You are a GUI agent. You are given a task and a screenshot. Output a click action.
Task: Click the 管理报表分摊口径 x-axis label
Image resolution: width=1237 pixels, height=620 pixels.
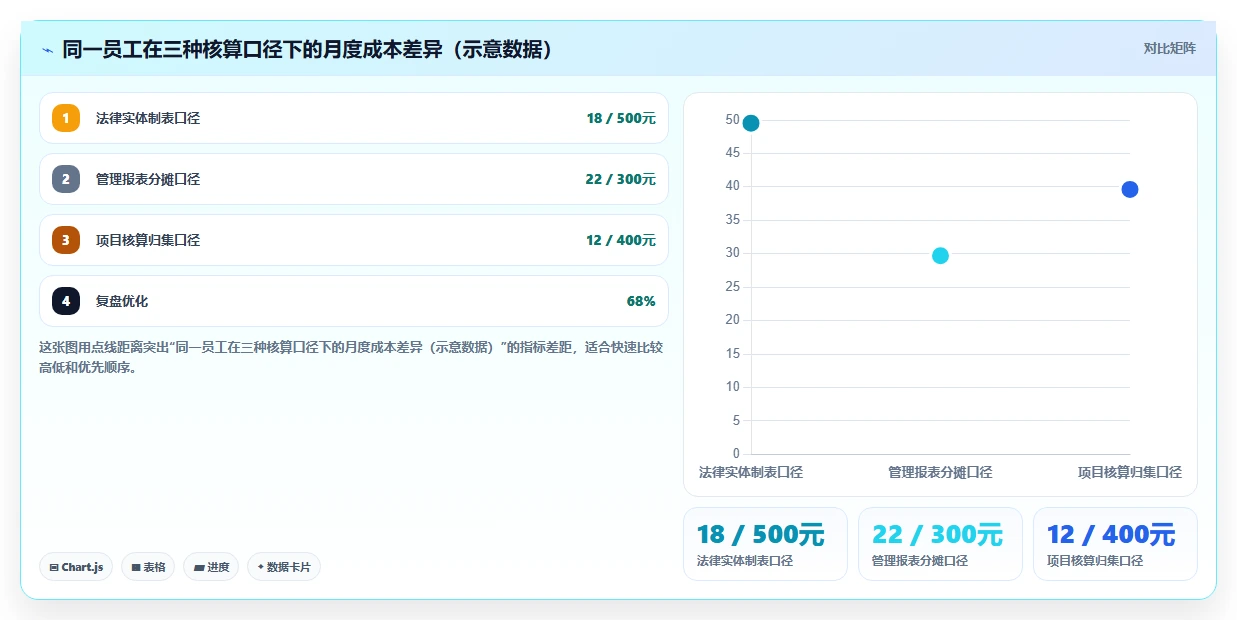940,472
